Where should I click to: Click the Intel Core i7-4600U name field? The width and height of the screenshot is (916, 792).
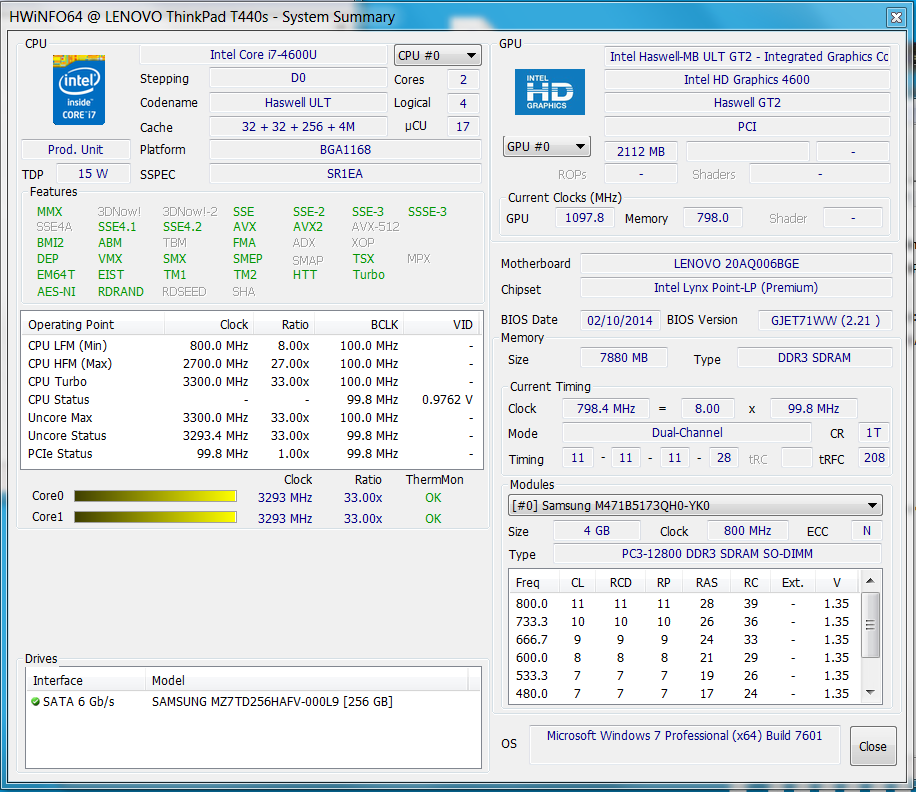[263, 55]
